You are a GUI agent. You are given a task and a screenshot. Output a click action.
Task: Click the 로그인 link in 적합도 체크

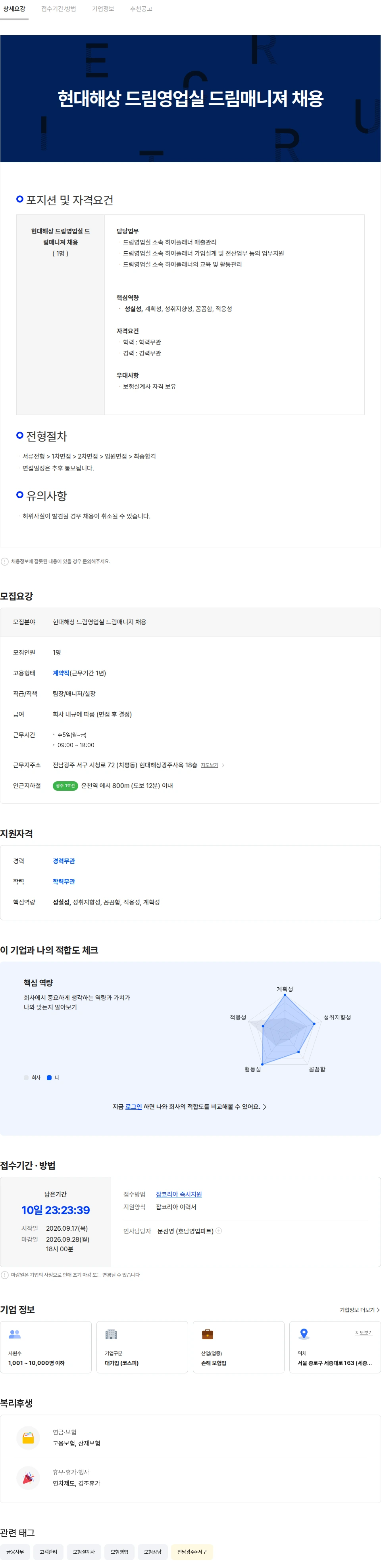pos(133,1107)
